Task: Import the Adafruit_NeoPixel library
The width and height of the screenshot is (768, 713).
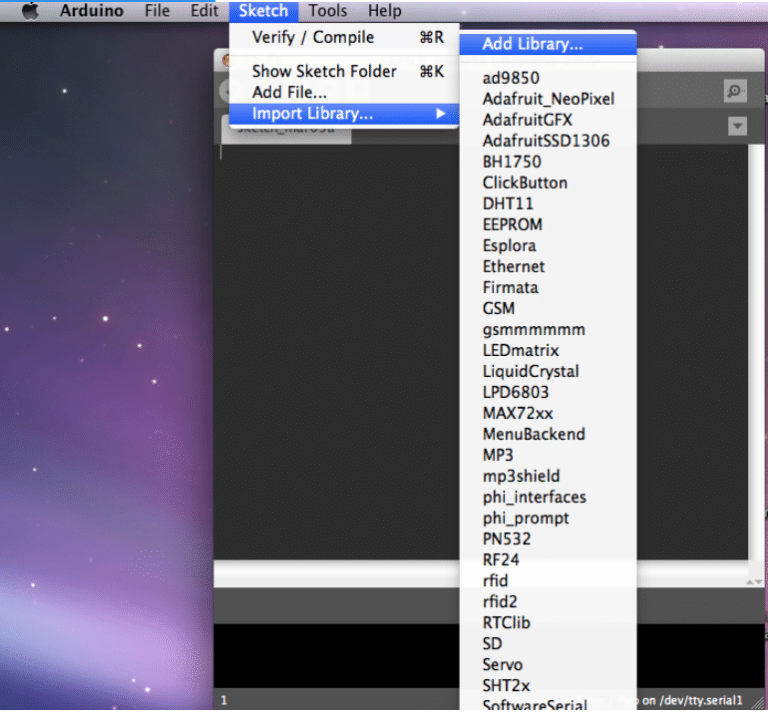Action: pyautogui.click(x=548, y=99)
